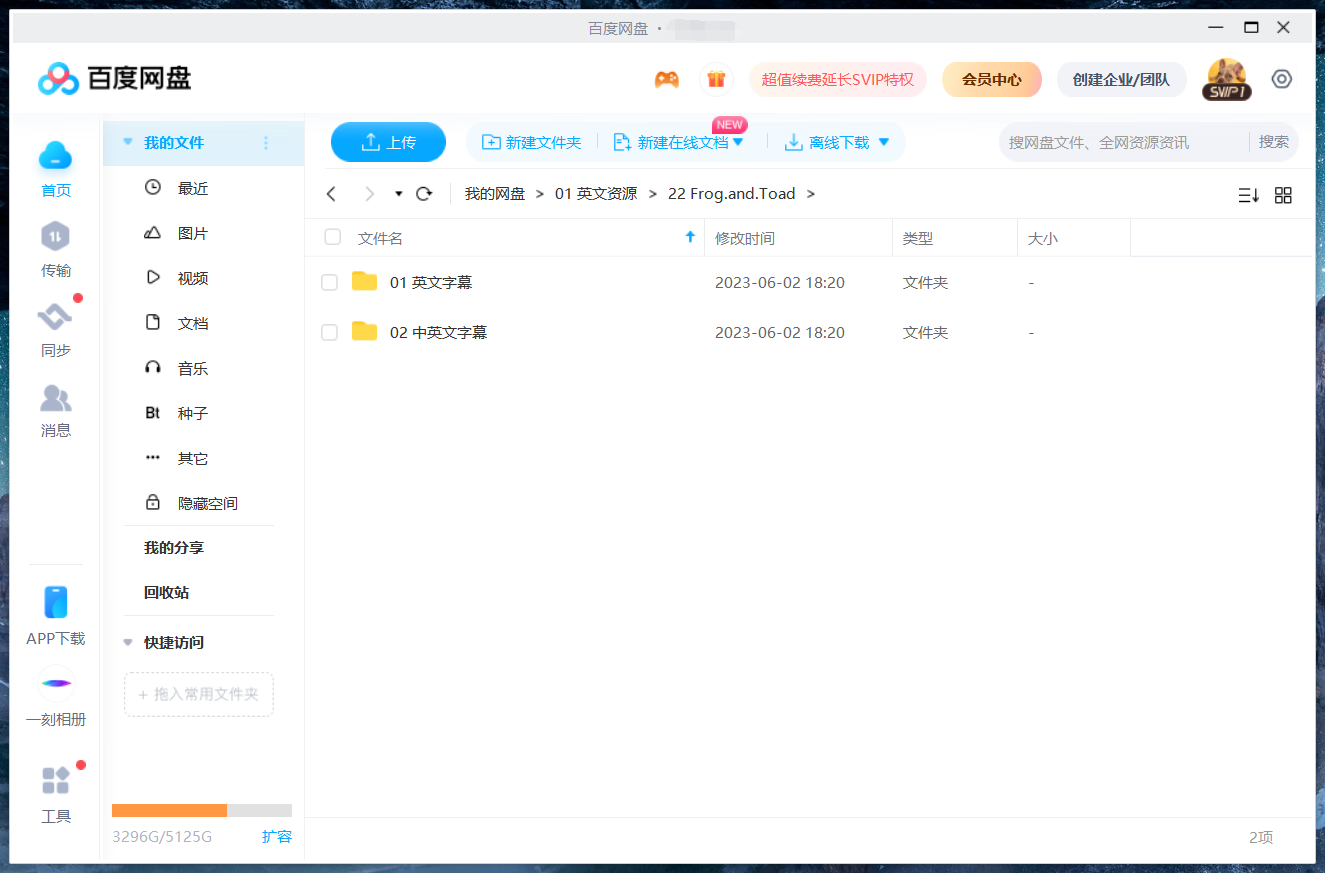
Task: Expand the 新建在线文档 dropdown arrow
Action: (x=738, y=142)
